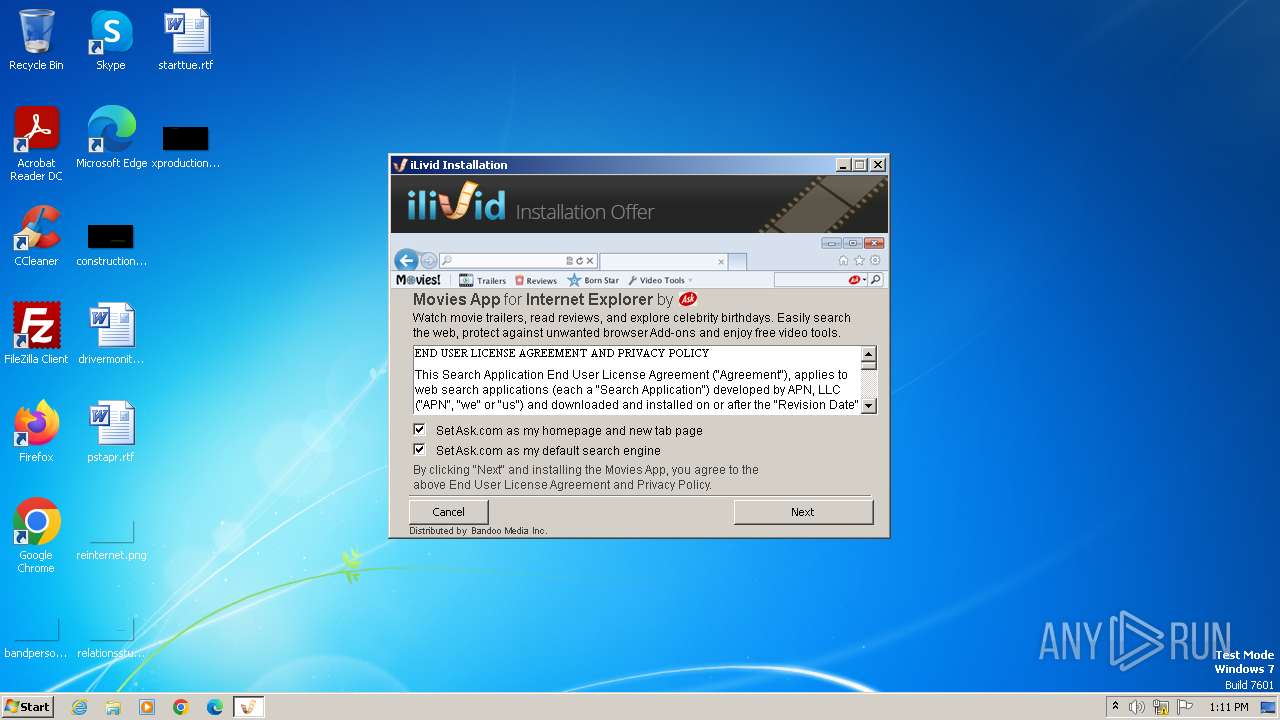Select the blank browser tab in preview
This screenshot has width=1280, height=720.
pos(663,261)
